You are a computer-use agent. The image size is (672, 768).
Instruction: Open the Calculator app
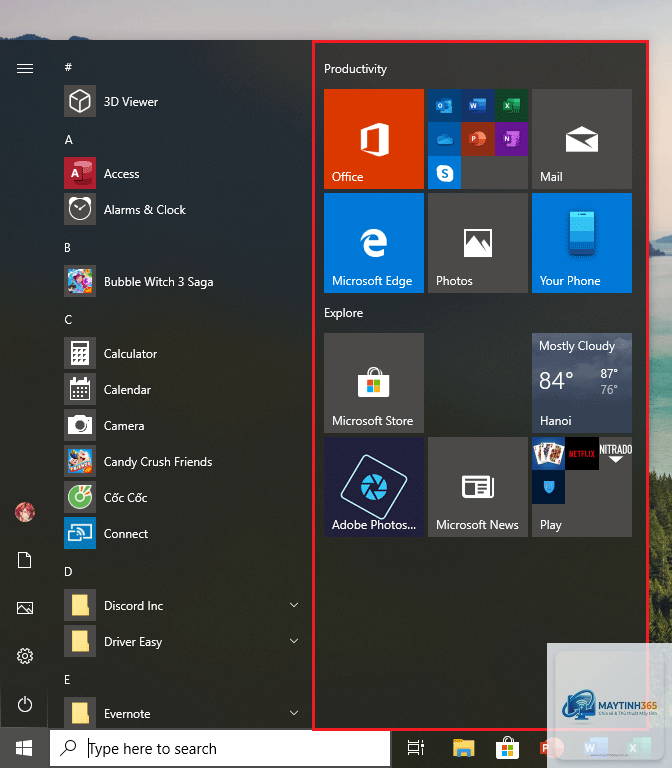[x=181, y=354]
